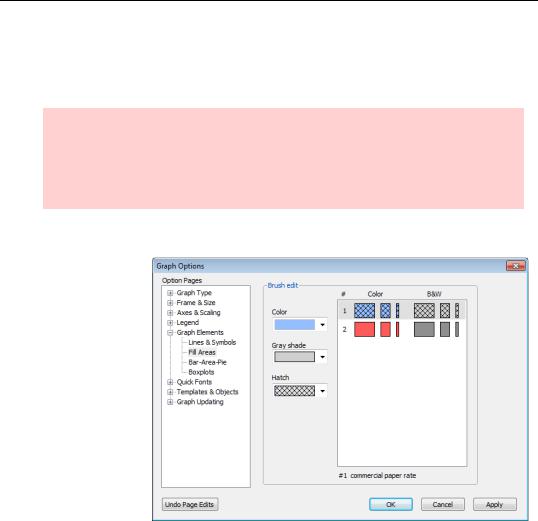The width and height of the screenshot is (538, 521).
Task: Click row 1 medium B&W hatched swatch
Action: tap(445, 311)
